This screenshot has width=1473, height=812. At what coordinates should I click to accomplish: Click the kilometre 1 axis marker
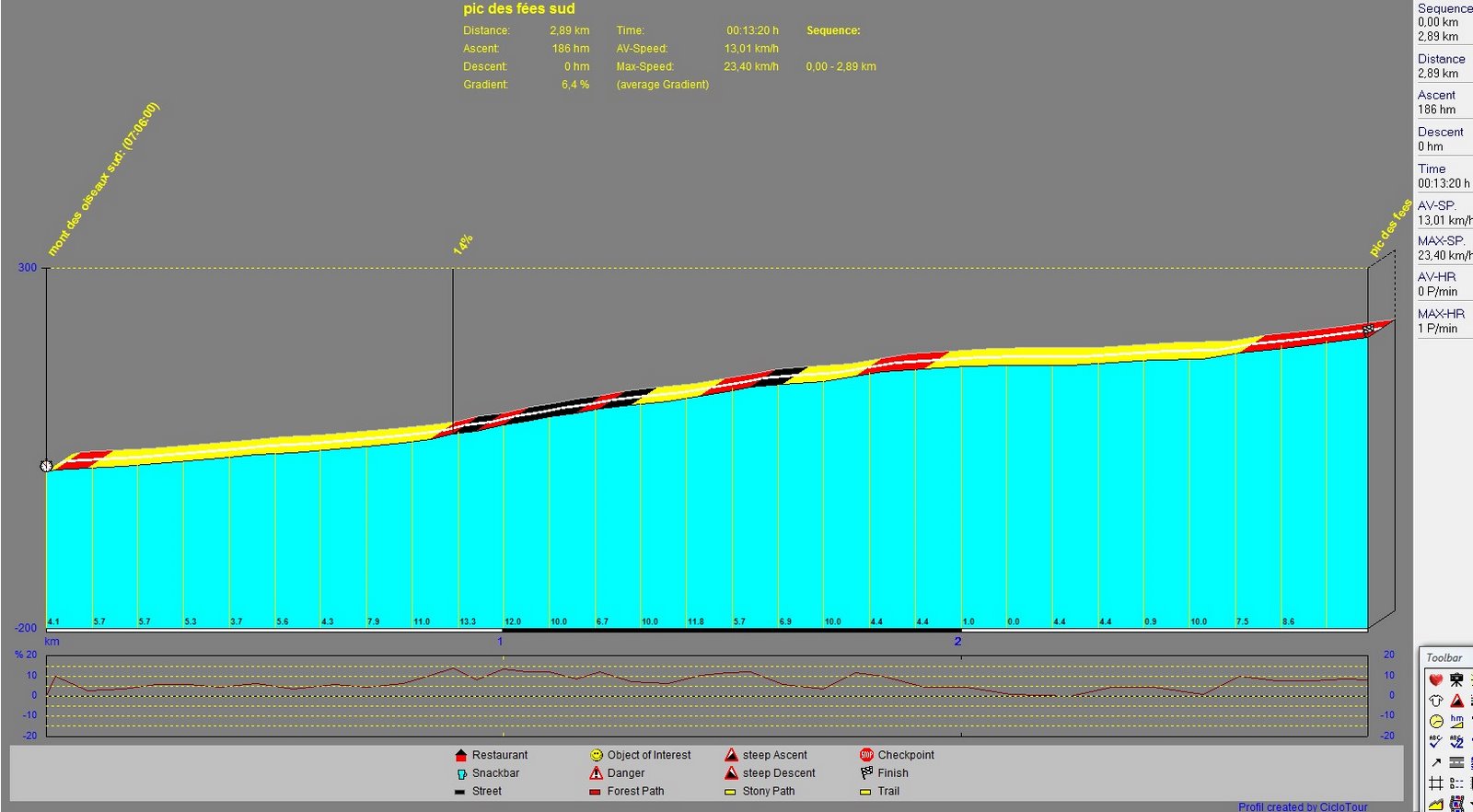(x=500, y=641)
